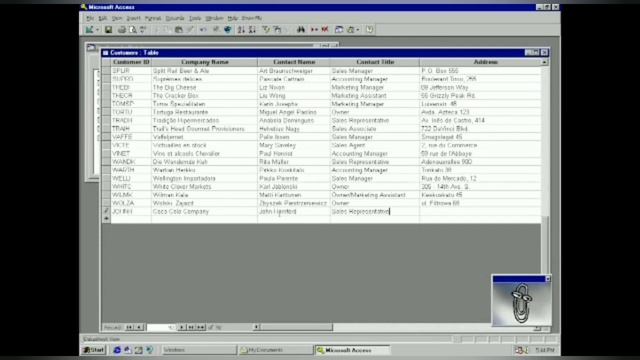640x360 pixels.
Task: Select the Format Painter icon
Action: [190, 30]
